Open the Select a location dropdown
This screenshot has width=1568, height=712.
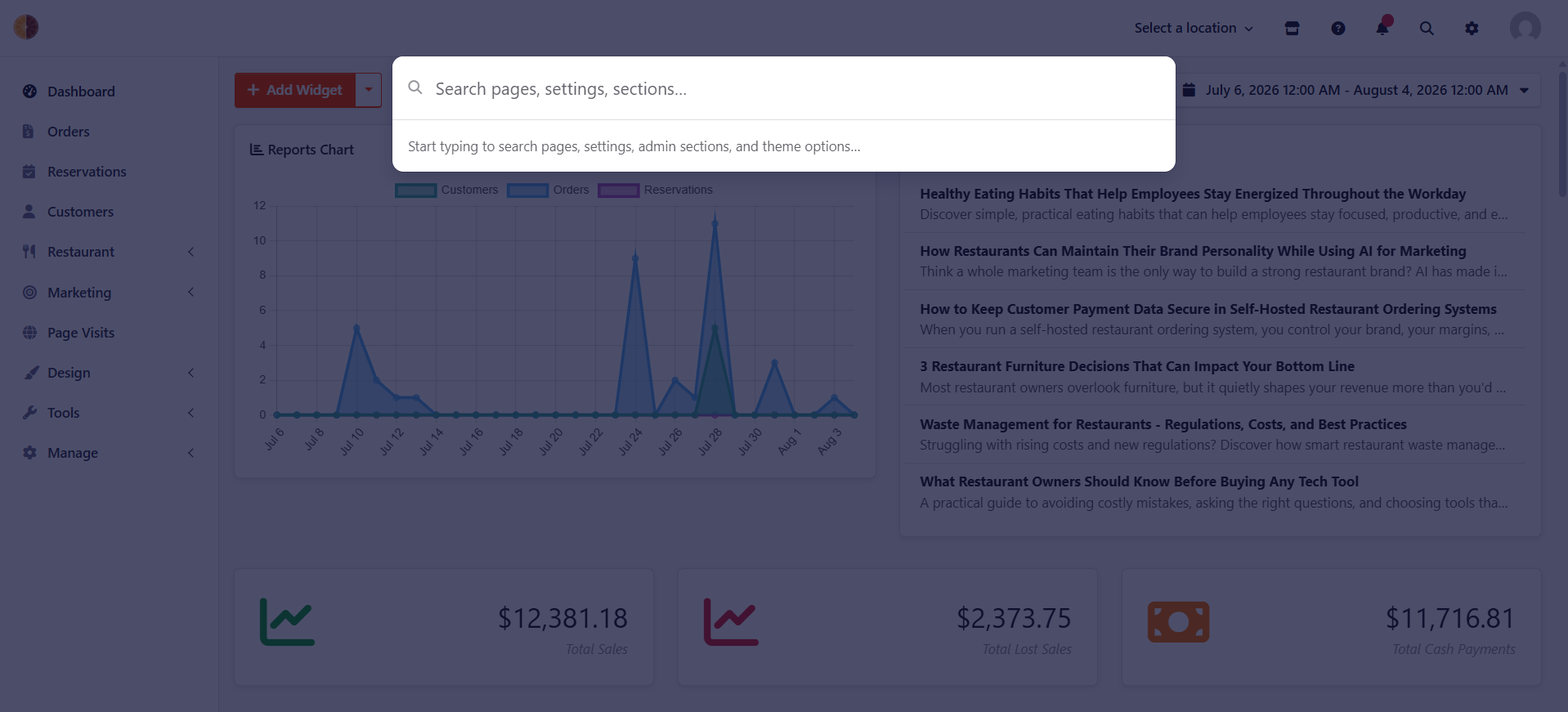[x=1194, y=28]
